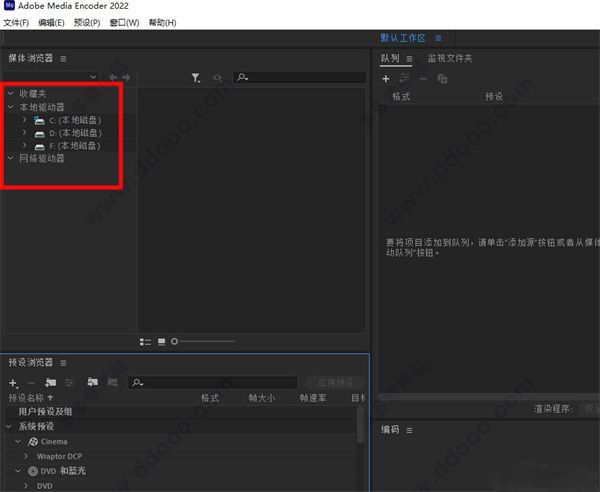Viewport: 600px width, 492px height.
Task: Create a new preset group folder
Action: coord(51,382)
